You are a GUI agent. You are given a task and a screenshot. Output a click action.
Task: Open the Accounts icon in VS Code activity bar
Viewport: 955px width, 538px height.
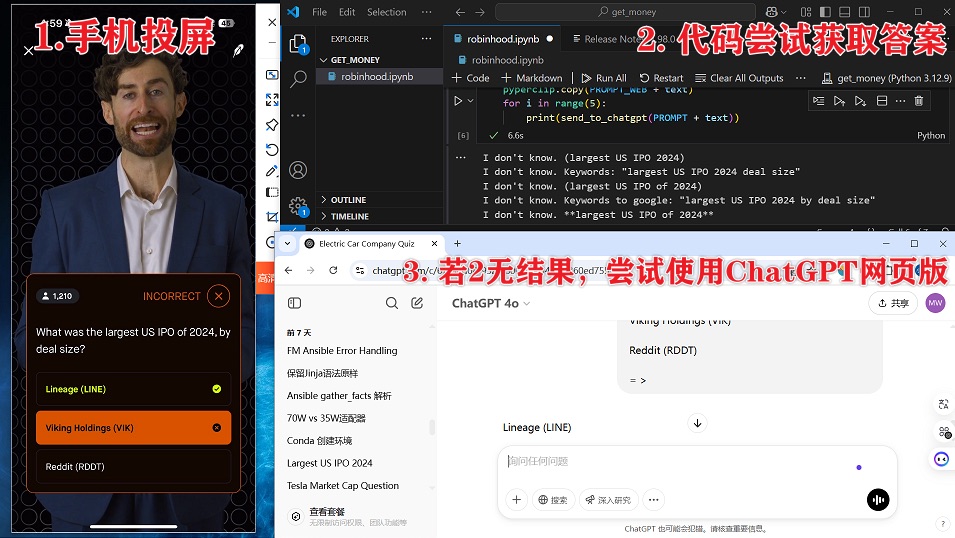[x=298, y=170]
